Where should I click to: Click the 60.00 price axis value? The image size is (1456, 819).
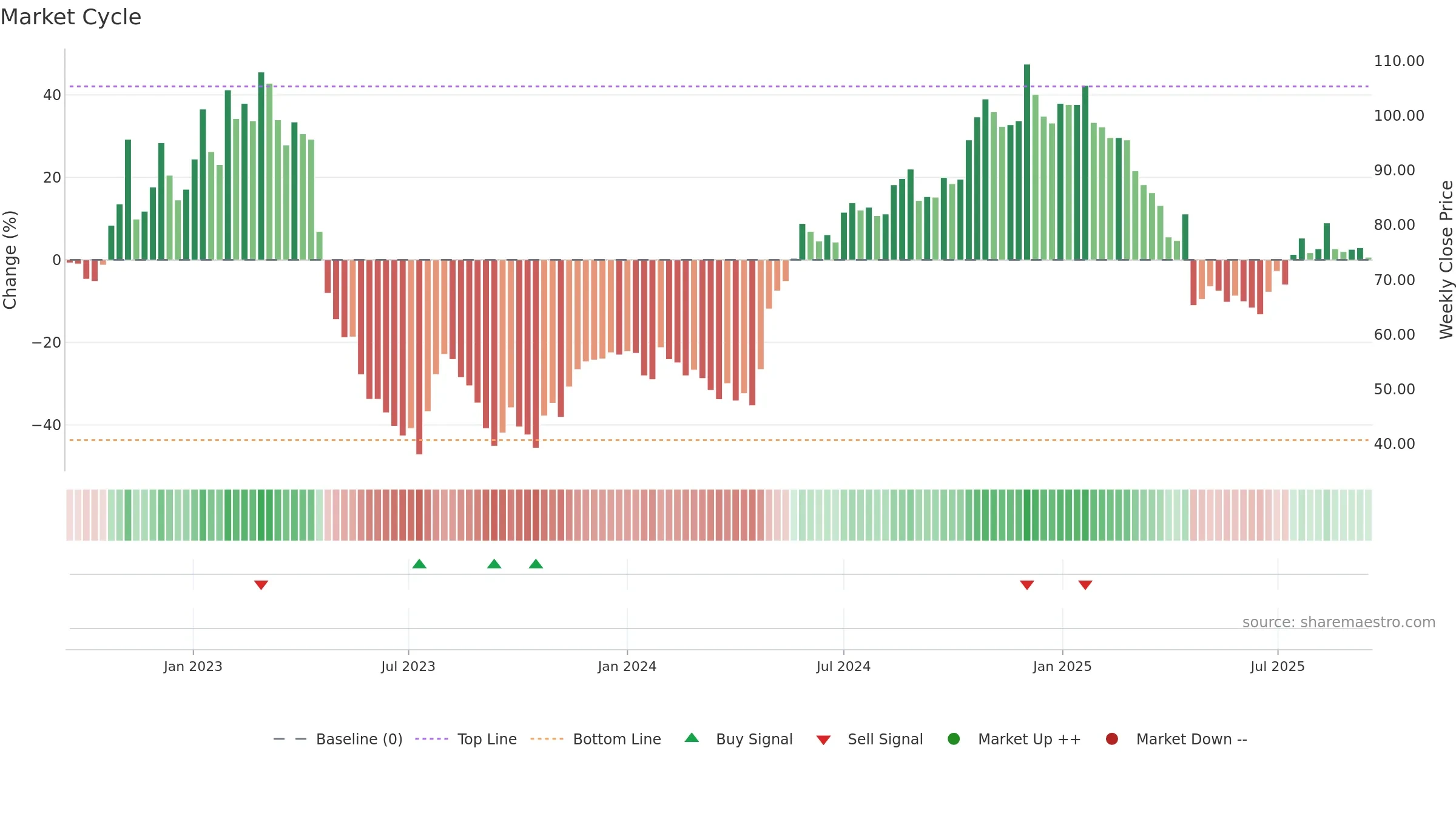(1394, 335)
